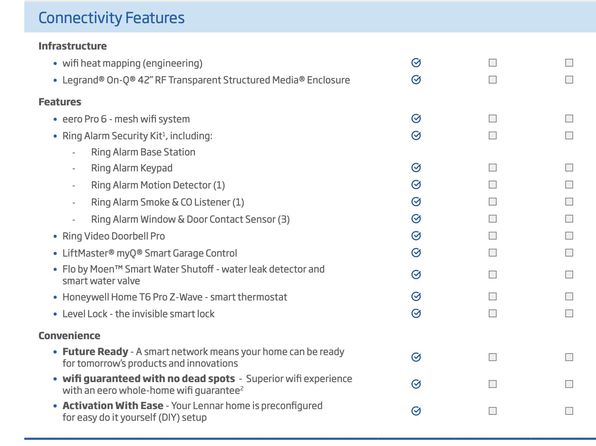Viewport: 596px width, 446px height.
Task: Click the Ring Alarm Base Station text
Action: [x=143, y=152]
